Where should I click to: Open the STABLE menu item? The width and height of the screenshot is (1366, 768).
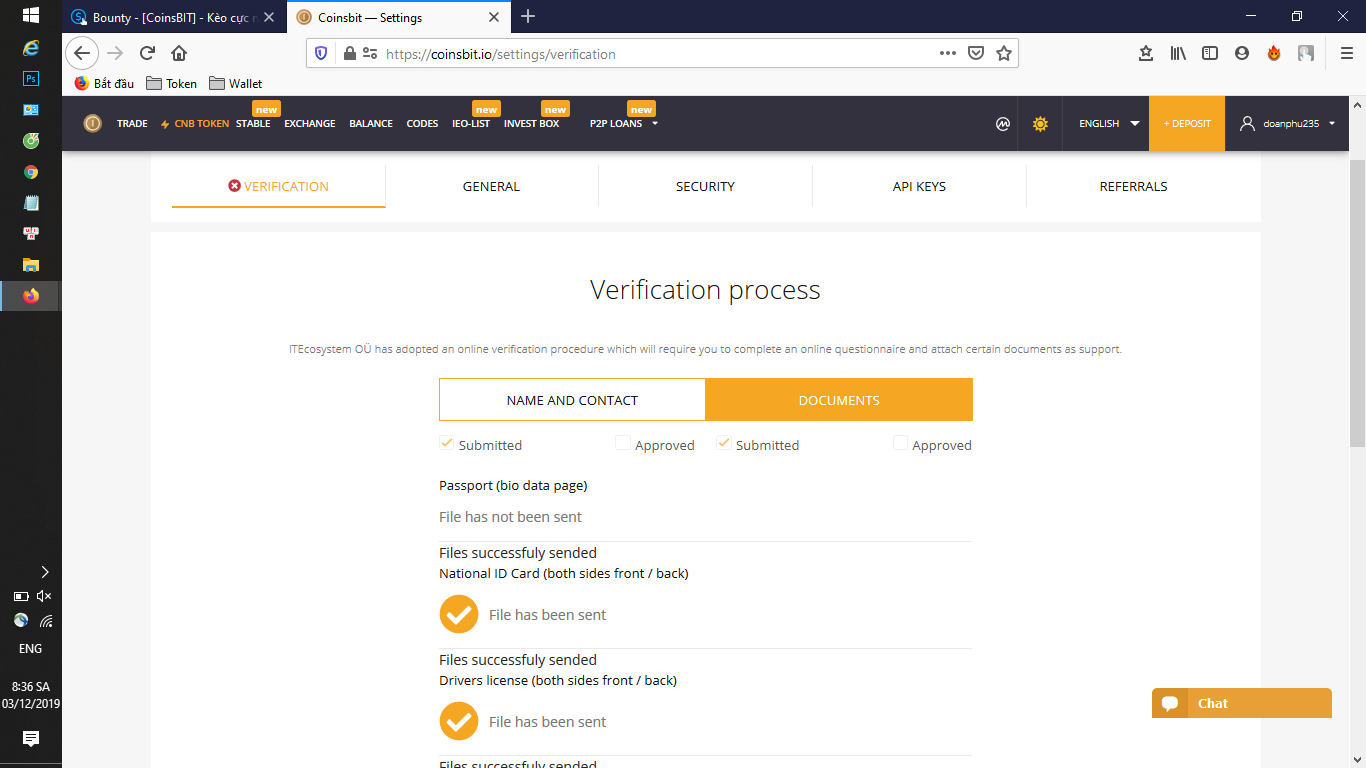click(253, 124)
